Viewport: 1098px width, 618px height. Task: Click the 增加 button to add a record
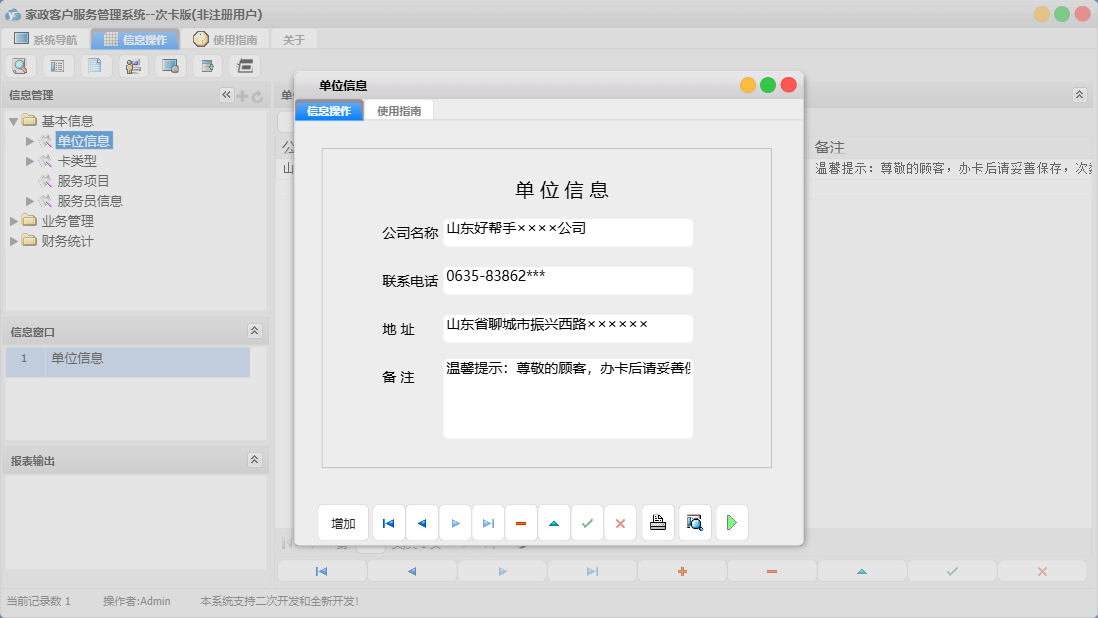343,522
